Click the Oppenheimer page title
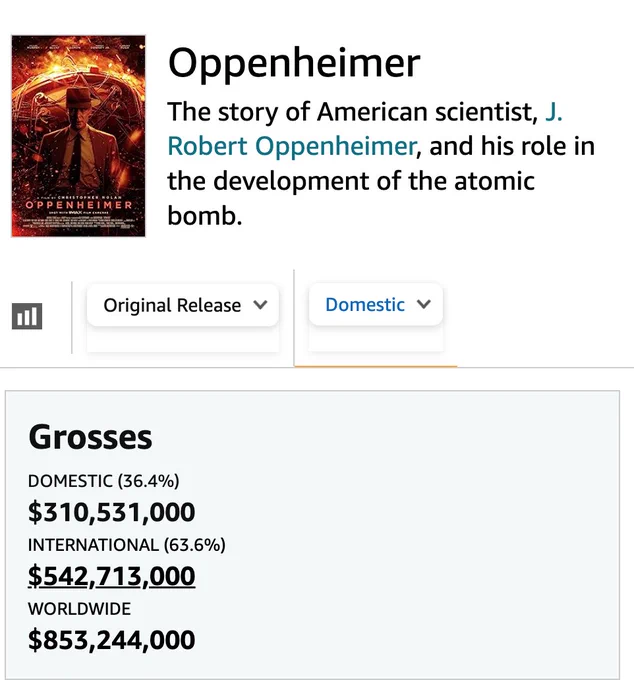Viewport: 634px width, 680px height. pyautogui.click(x=294, y=63)
